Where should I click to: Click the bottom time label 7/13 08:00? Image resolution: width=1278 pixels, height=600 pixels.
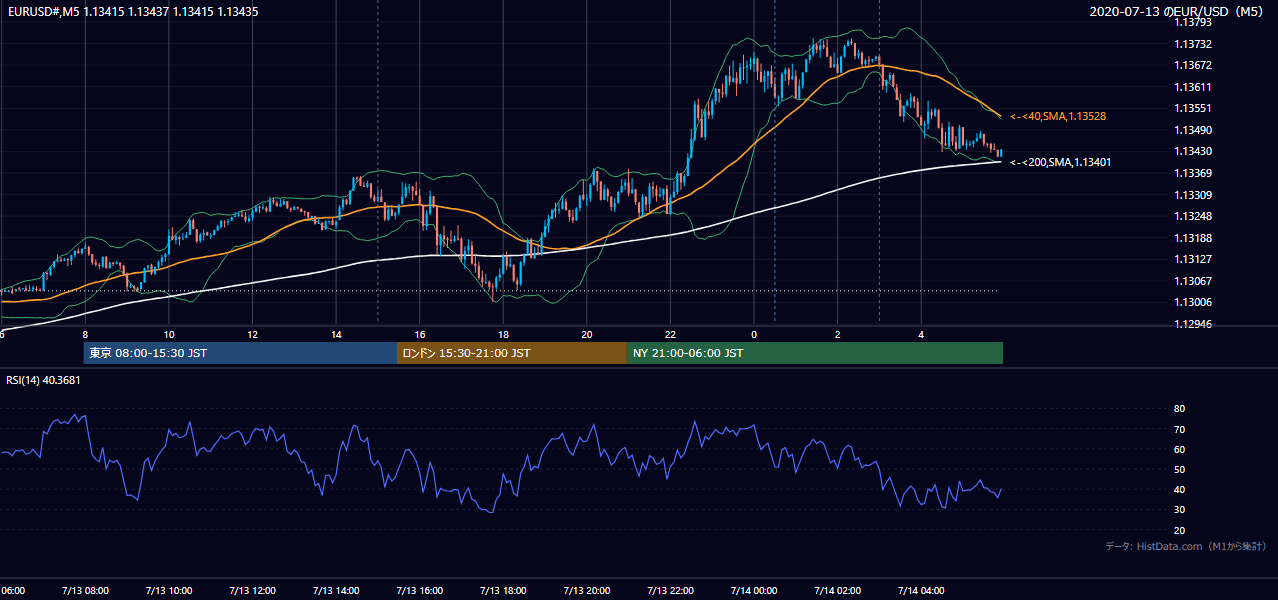(x=84, y=590)
